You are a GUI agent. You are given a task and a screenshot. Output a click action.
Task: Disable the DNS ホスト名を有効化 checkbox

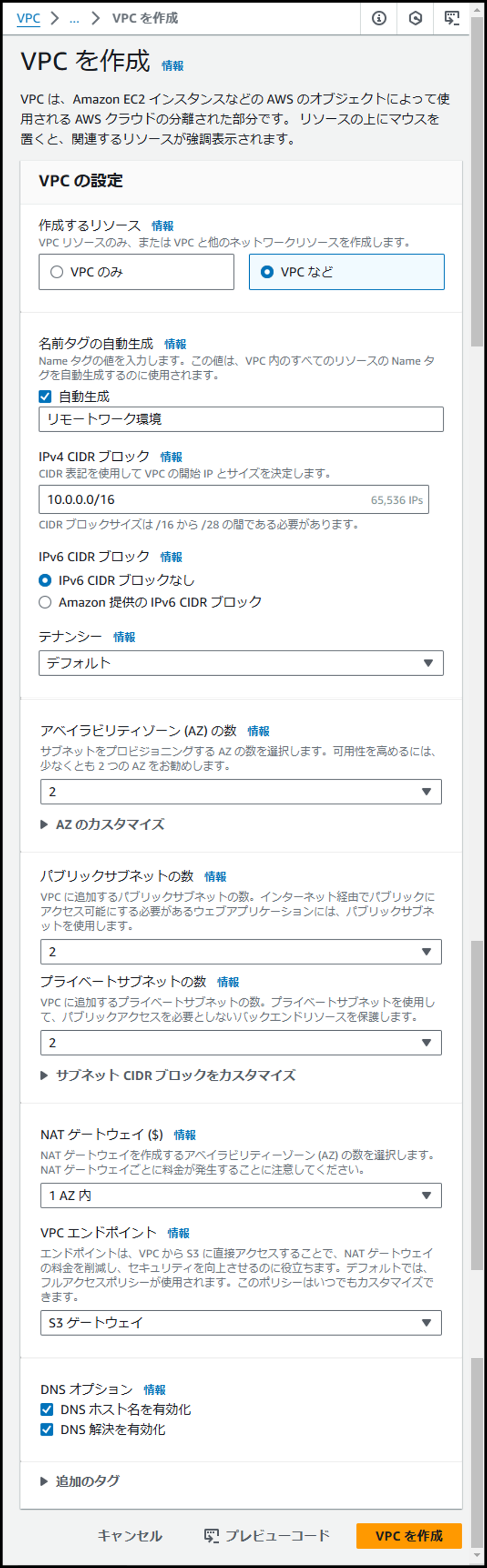[x=47, y=1409]
